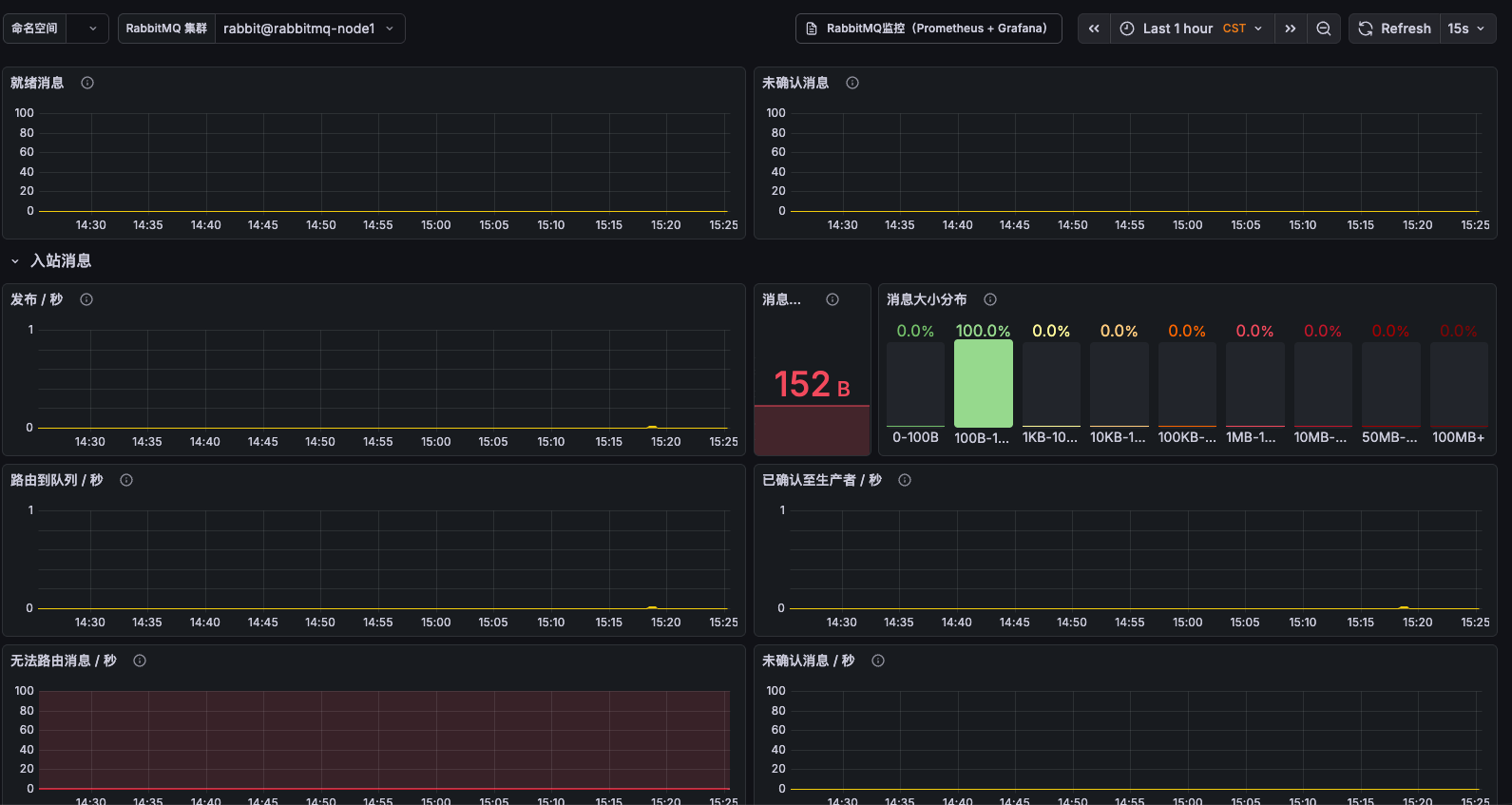Click the info icon next to 消息大小分布
Image resolution: width=1512 pixels, height=805 pixels.
[x=990, y=299]
